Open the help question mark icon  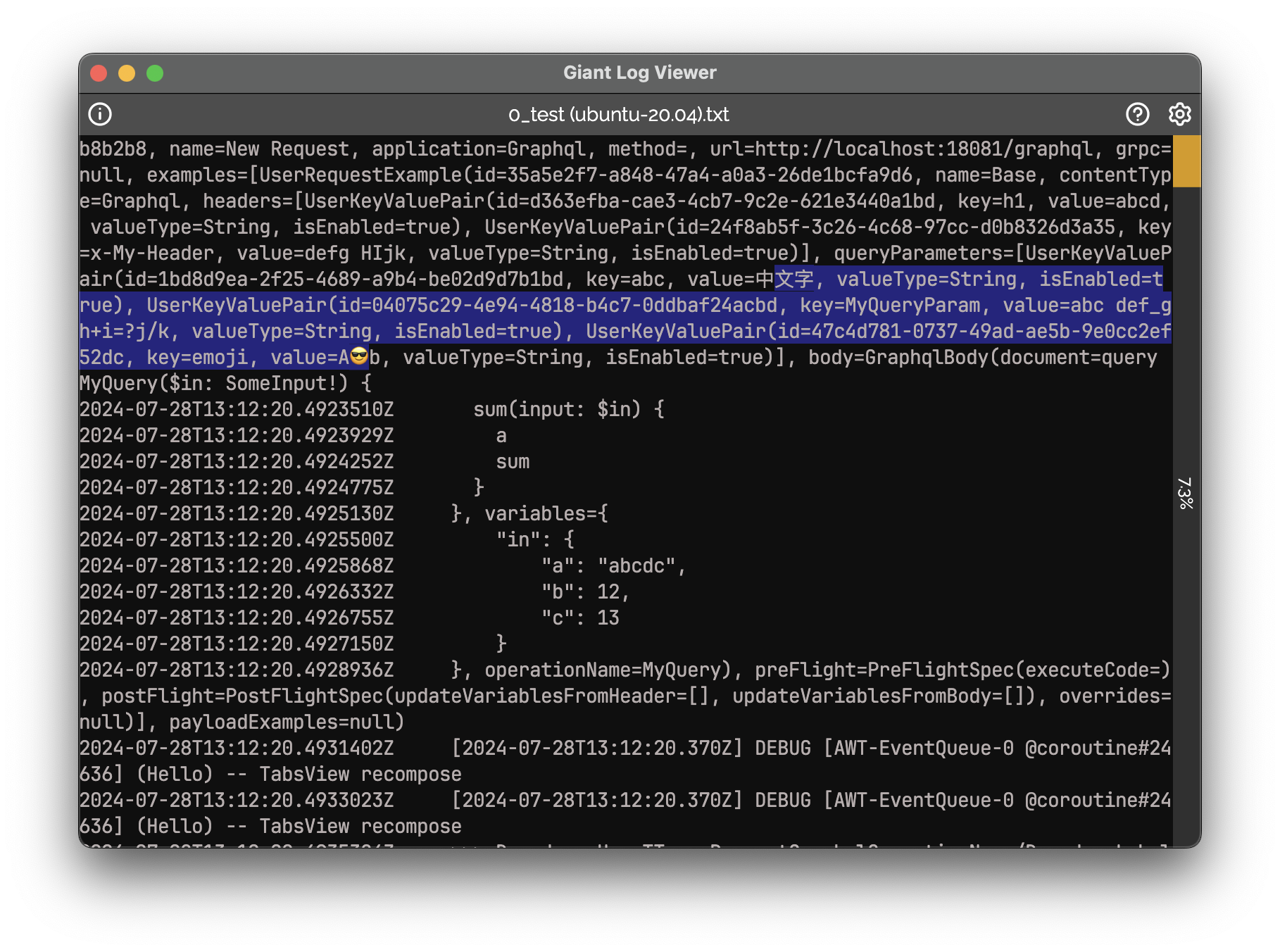click(1137, 114)
